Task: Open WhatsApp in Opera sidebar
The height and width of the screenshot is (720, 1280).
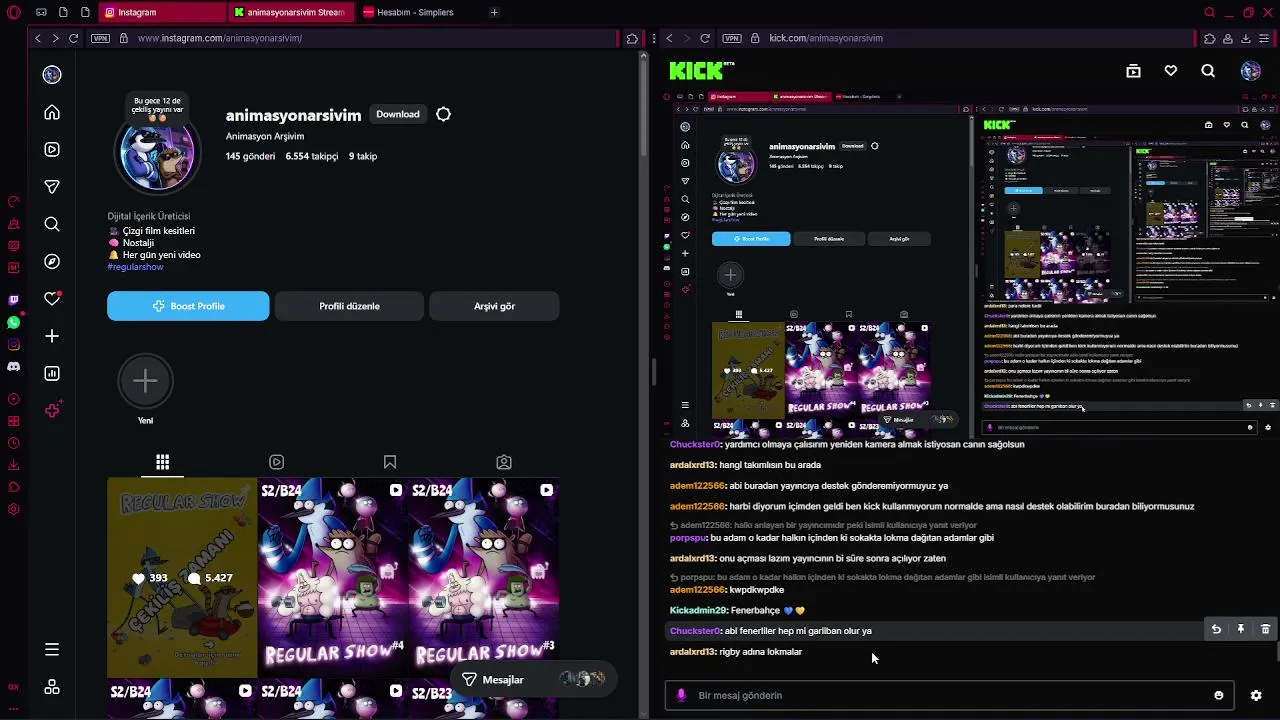Action: (x=13, y=322)
